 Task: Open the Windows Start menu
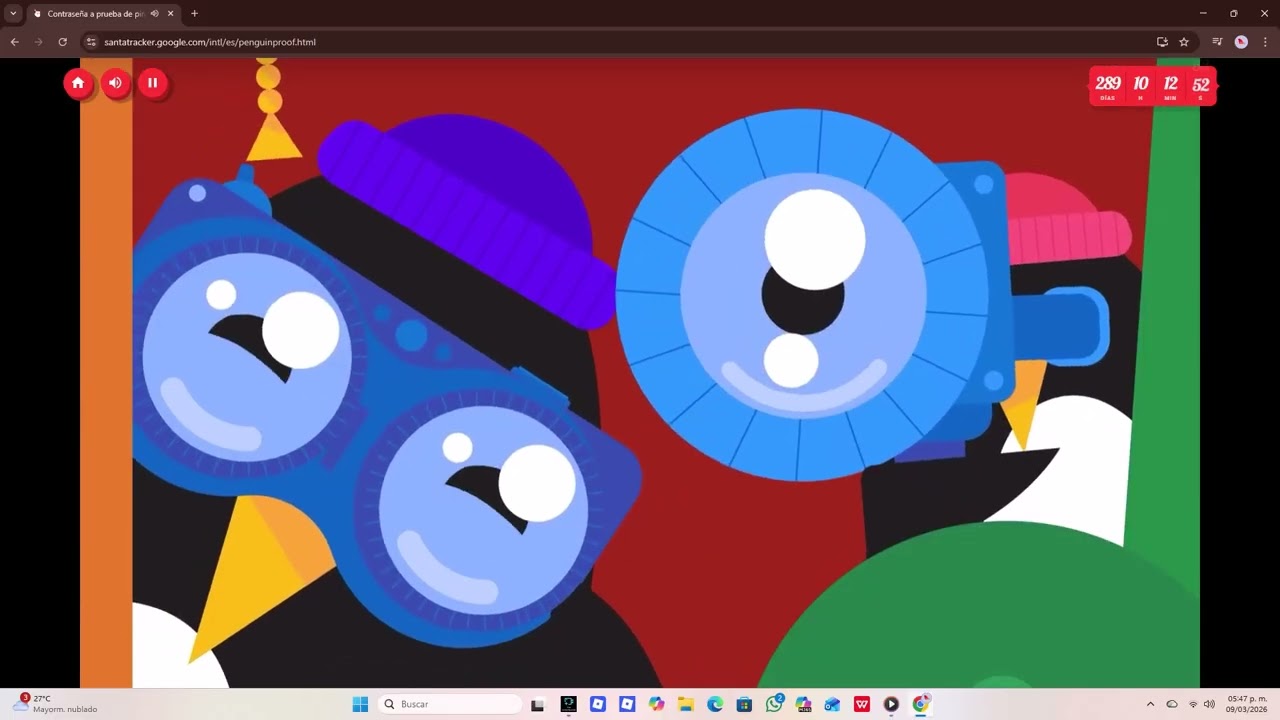click(360, 704)
